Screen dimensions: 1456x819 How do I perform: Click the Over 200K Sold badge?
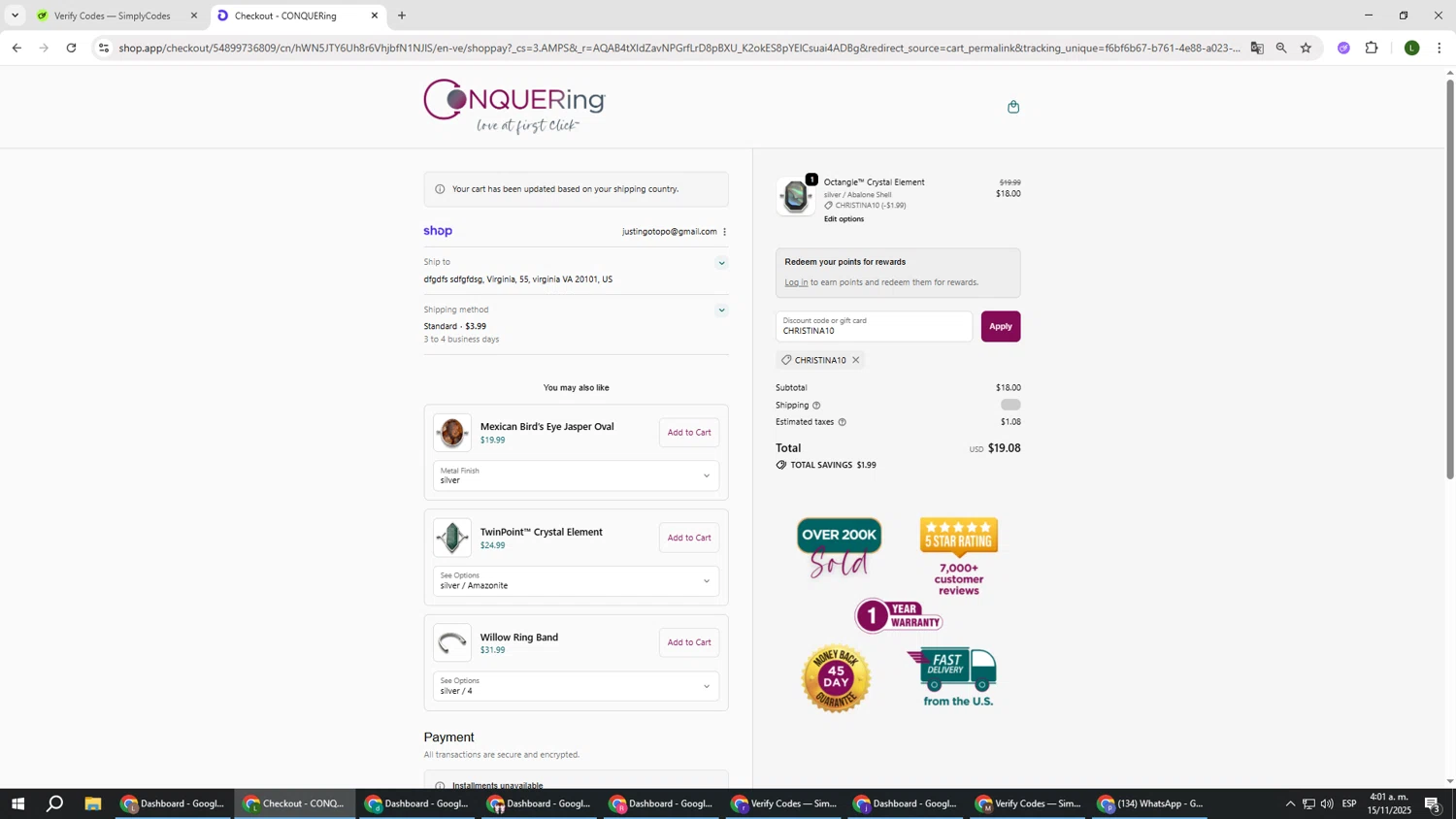[x=840, y=548]
